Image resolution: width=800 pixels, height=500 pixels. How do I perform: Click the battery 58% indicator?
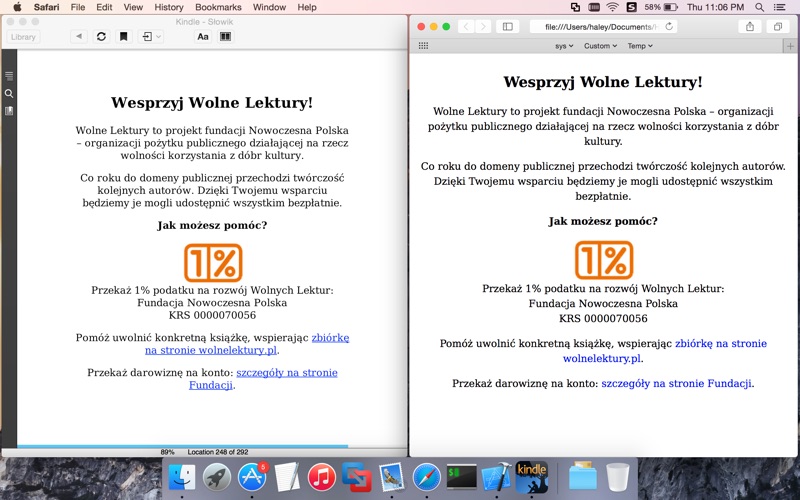(x=661, y=7)
